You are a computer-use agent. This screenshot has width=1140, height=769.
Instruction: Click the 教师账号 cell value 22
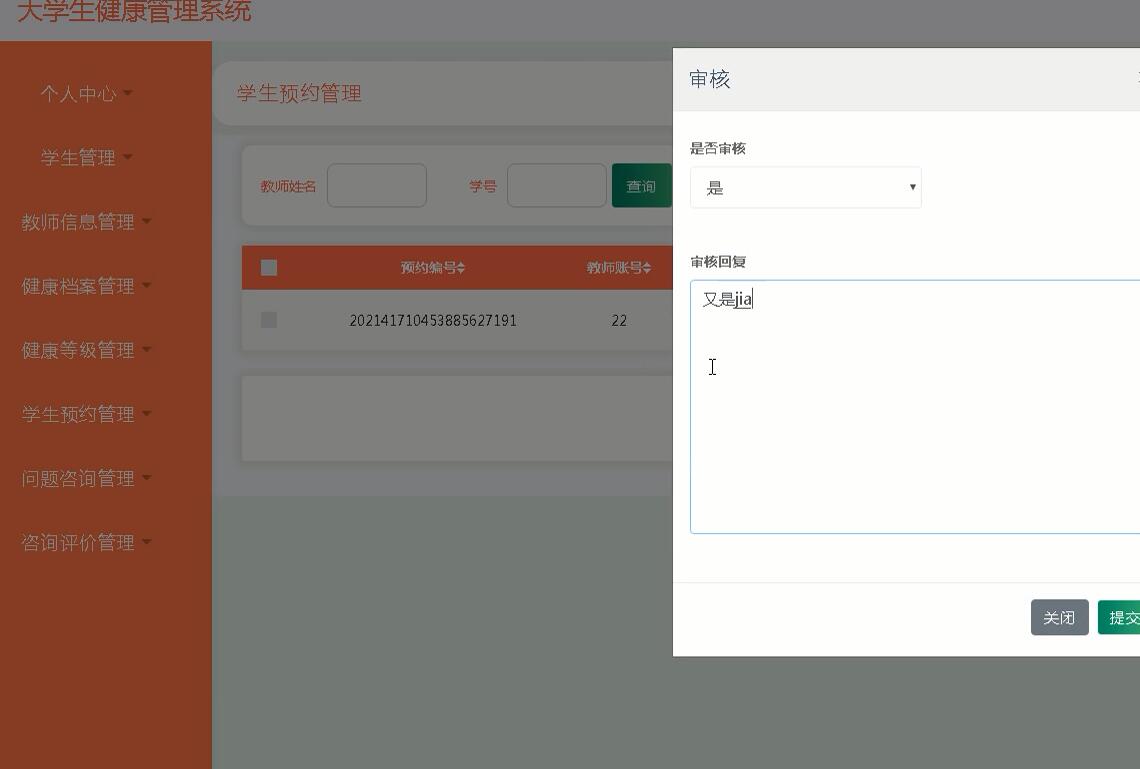(619, 321)
